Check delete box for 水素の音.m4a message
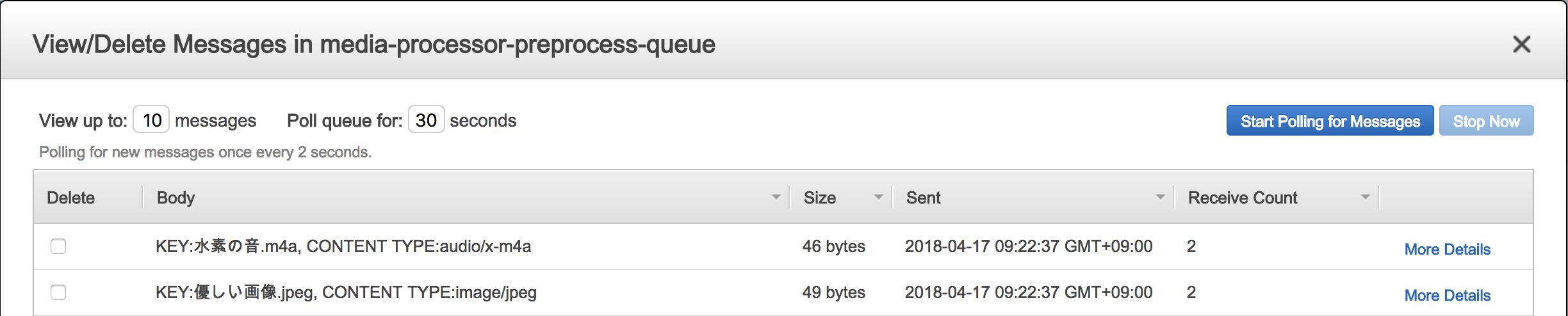 pos(58,246)
